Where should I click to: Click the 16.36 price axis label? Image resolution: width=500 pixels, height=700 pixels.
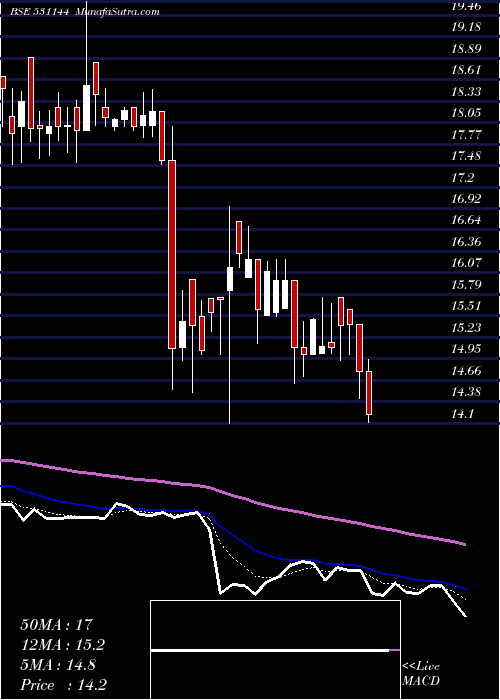pyautogui.click(x=465, y=242)
